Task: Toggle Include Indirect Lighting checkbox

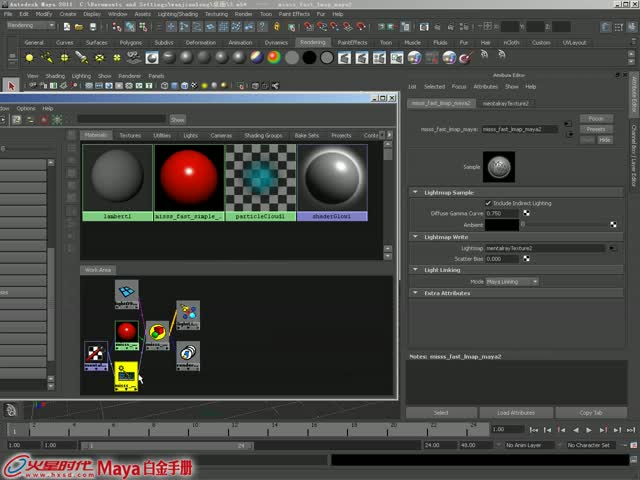Action: tap(490, 203)
